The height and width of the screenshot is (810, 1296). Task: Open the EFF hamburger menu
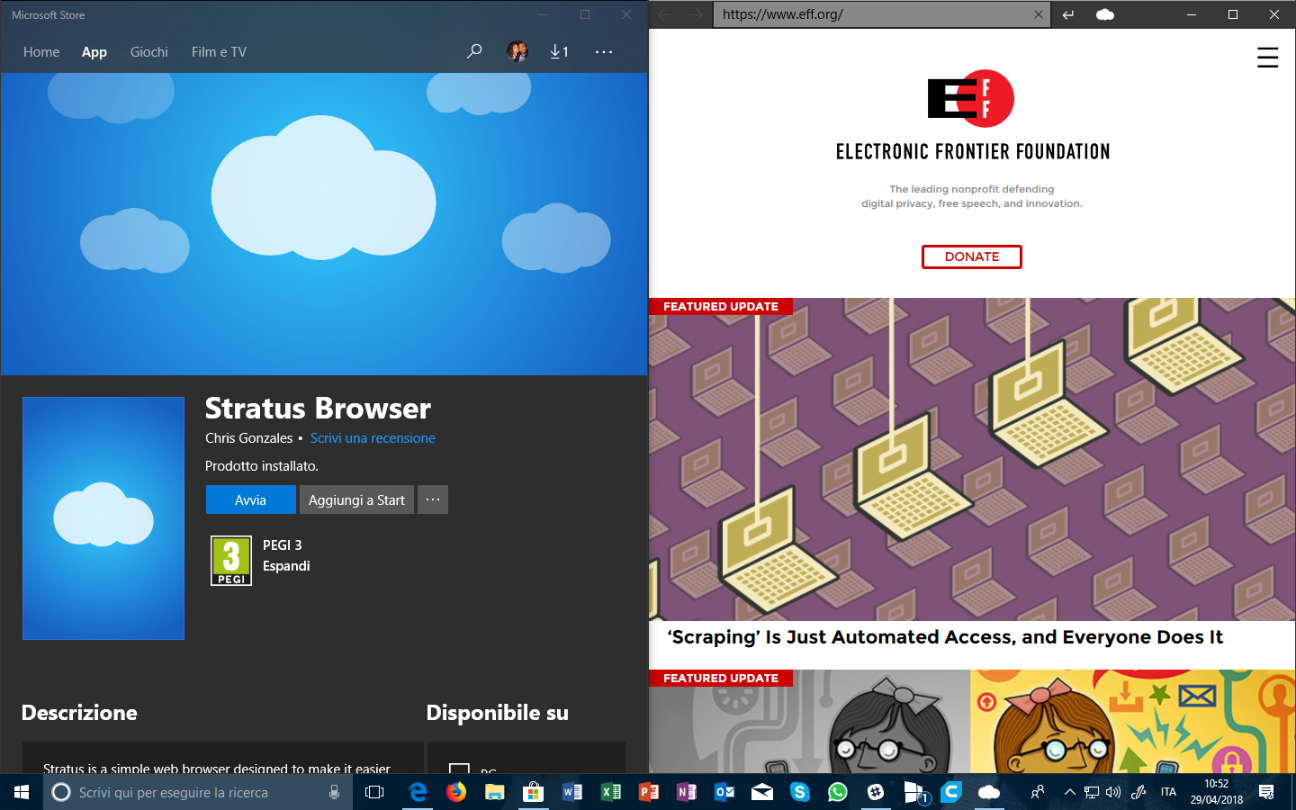click(x=1267, y=58)
